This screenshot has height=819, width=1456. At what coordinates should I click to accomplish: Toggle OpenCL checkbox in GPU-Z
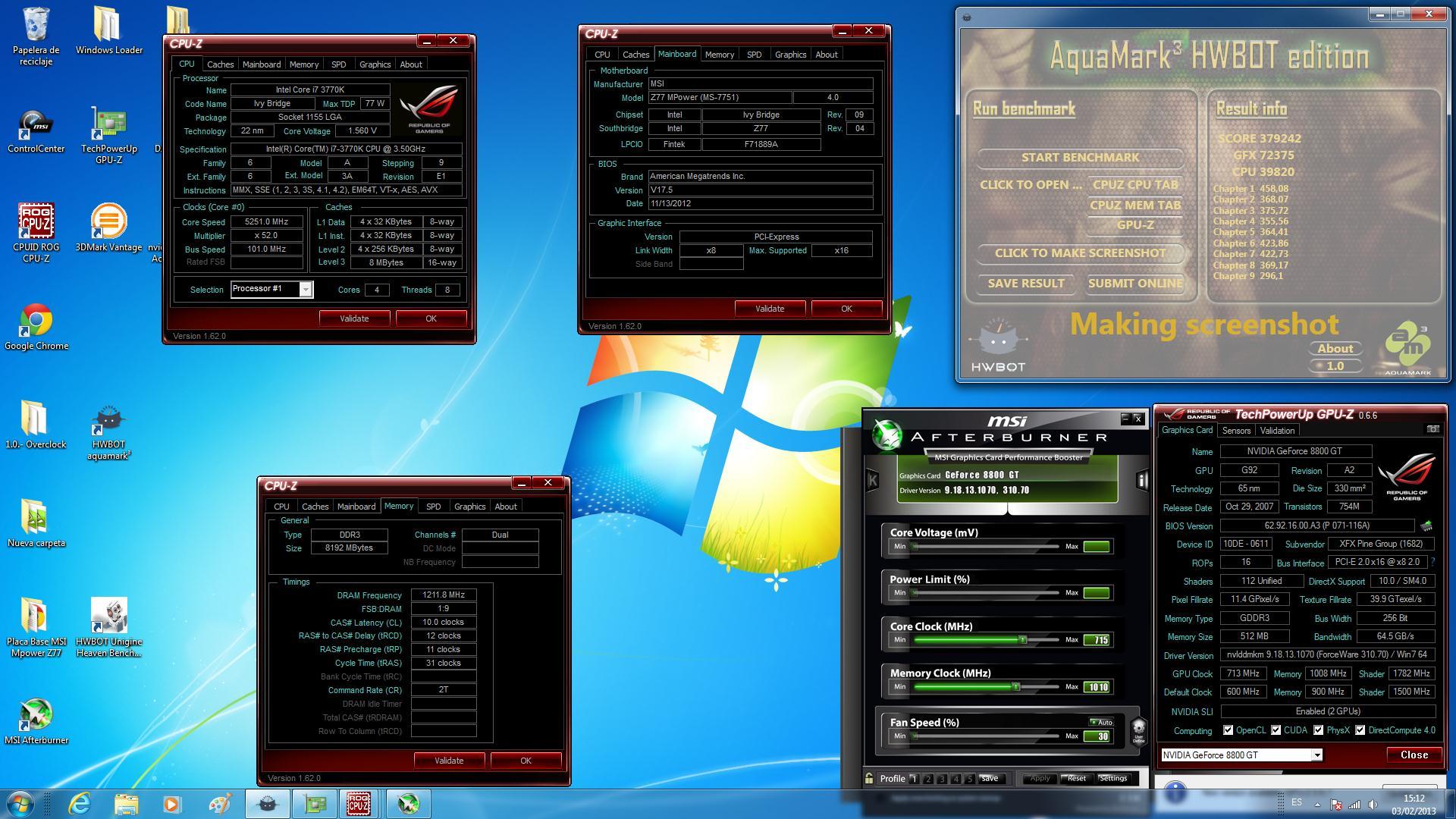click(1228, 730)
